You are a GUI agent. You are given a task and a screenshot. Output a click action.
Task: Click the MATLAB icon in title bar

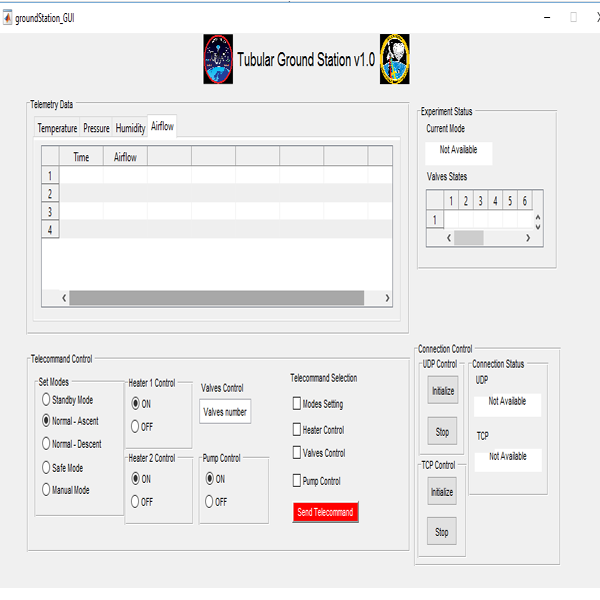click(x=8, y=18)
